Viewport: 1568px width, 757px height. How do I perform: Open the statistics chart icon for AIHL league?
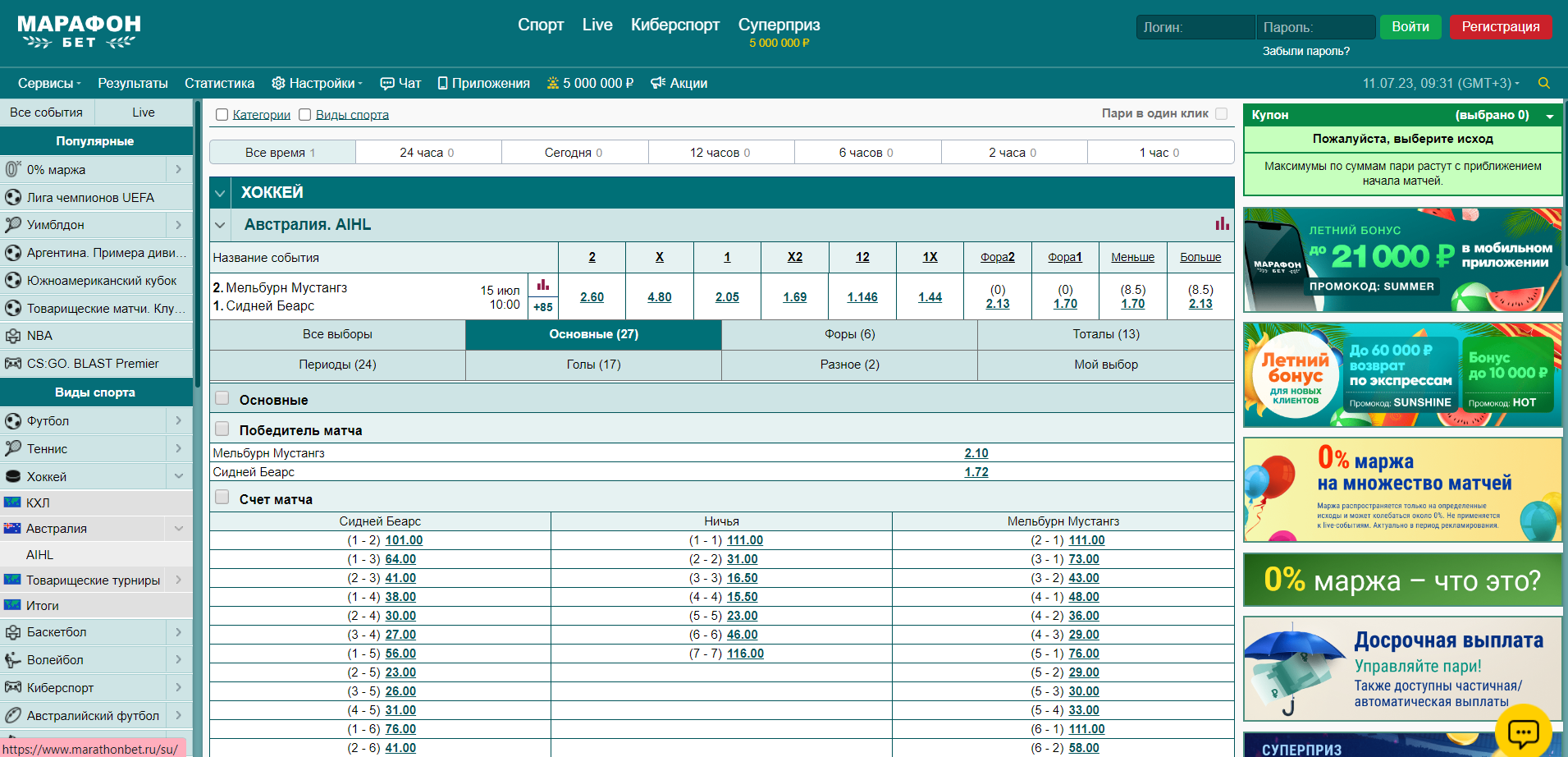coord(1223,223)
